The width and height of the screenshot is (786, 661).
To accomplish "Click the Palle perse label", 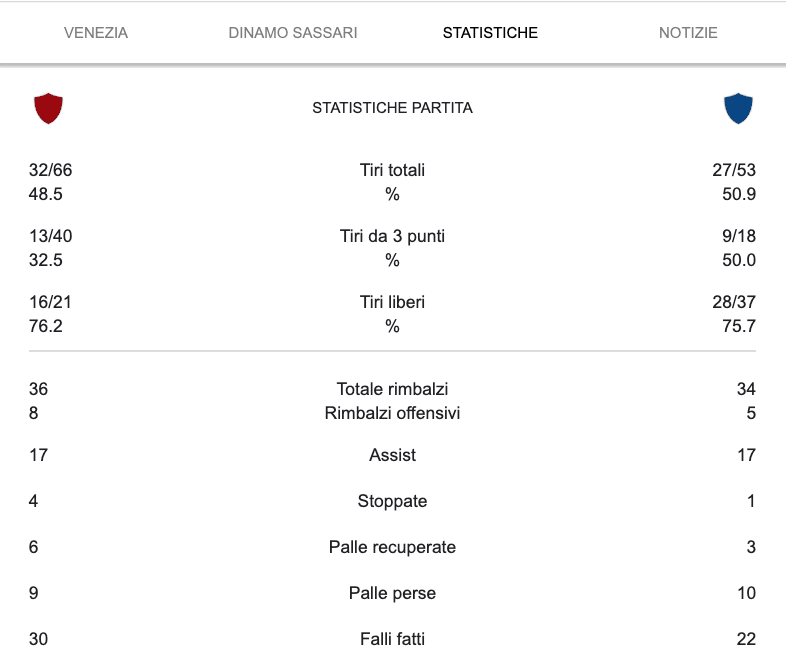I will coord(392,593).
